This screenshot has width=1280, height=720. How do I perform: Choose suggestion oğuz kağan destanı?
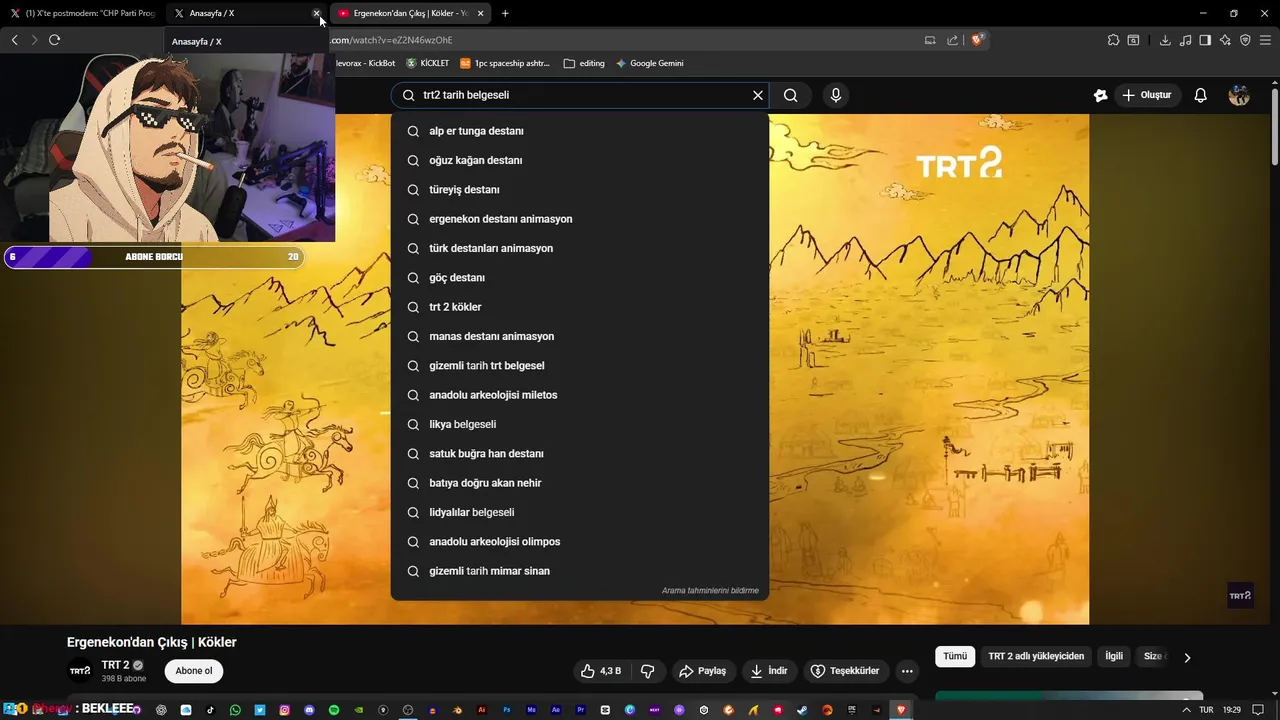coord(580,160)
